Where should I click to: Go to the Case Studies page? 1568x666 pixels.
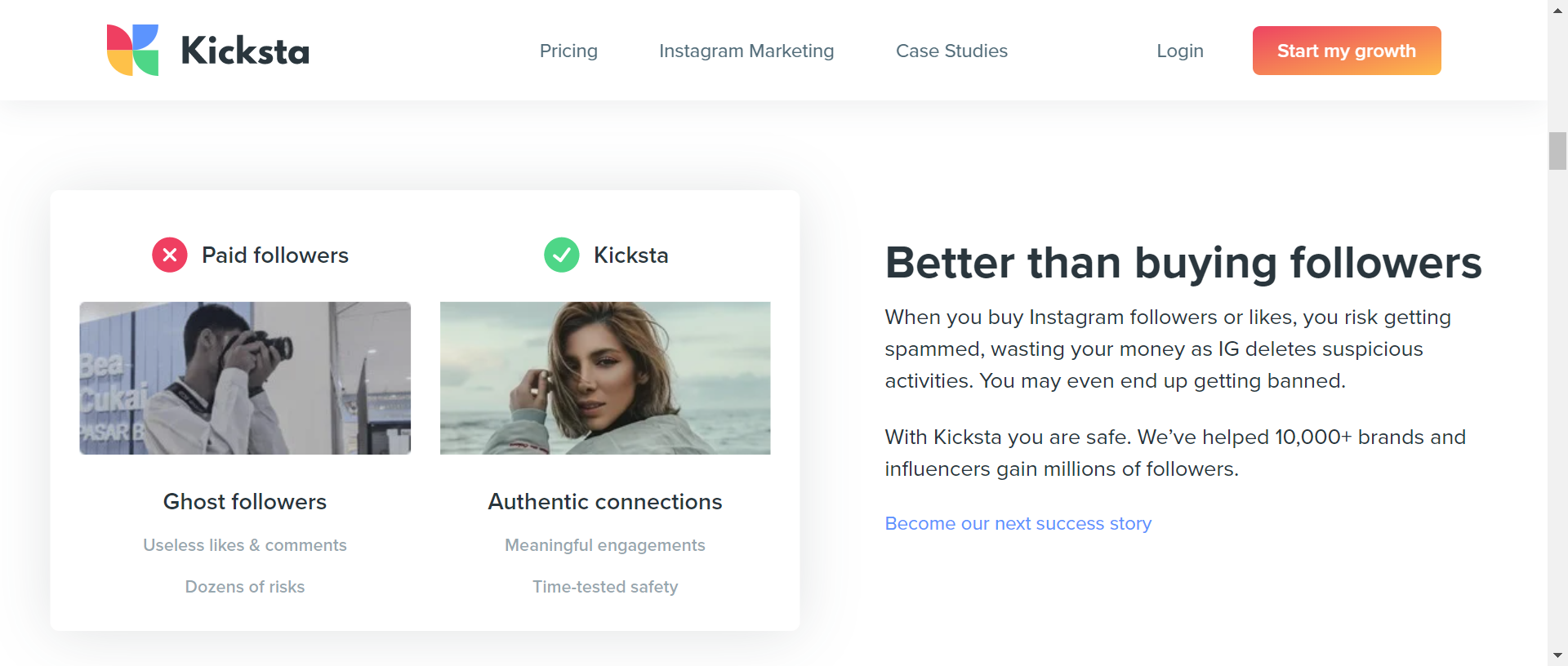[x=951, y=51]
